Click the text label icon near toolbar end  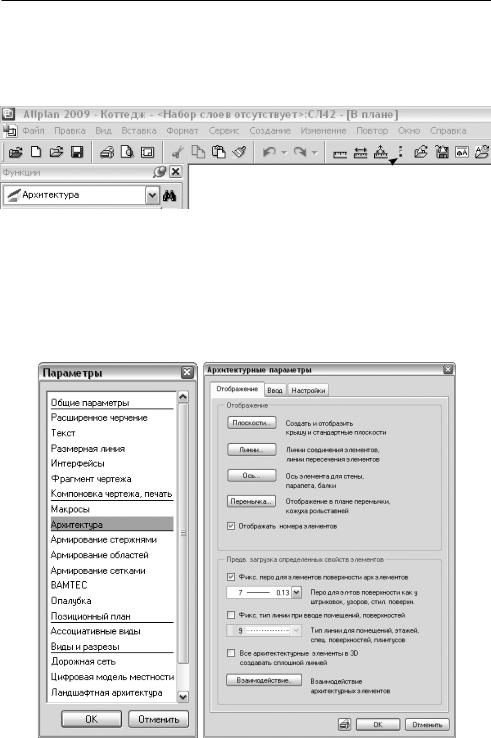[462, 152]
